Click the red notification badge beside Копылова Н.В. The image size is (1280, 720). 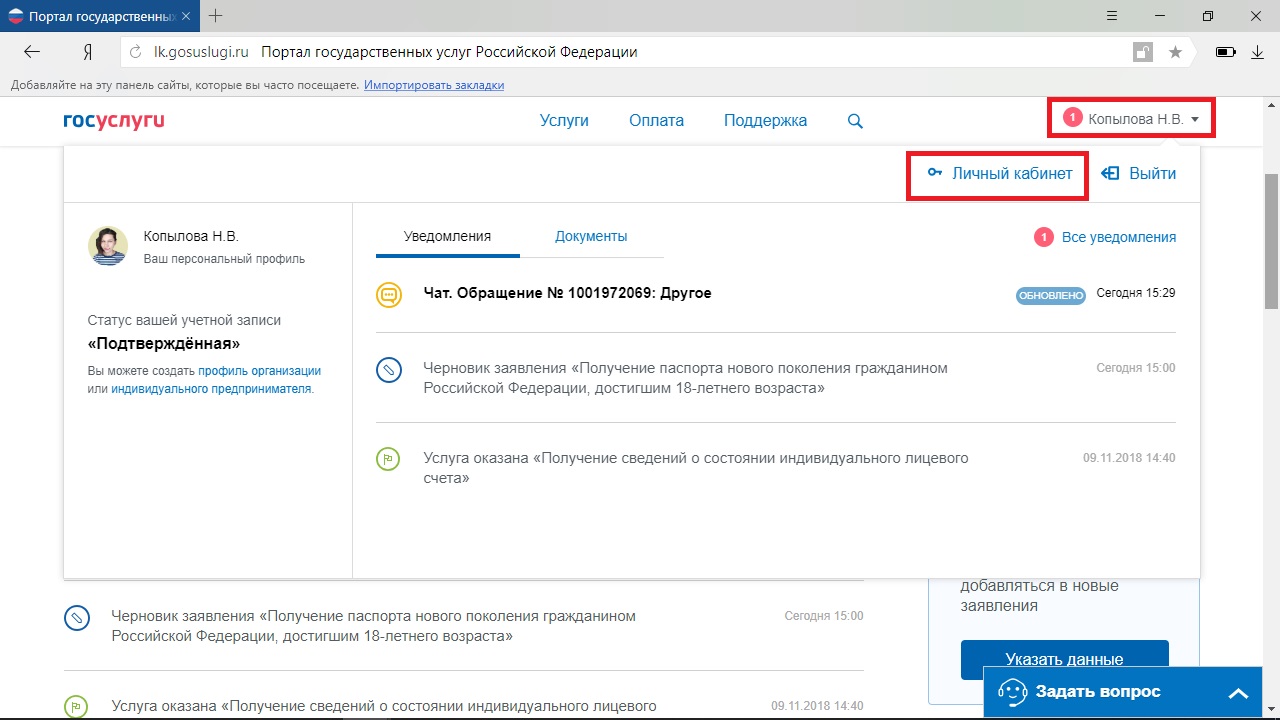click(x=1073, y=118)
